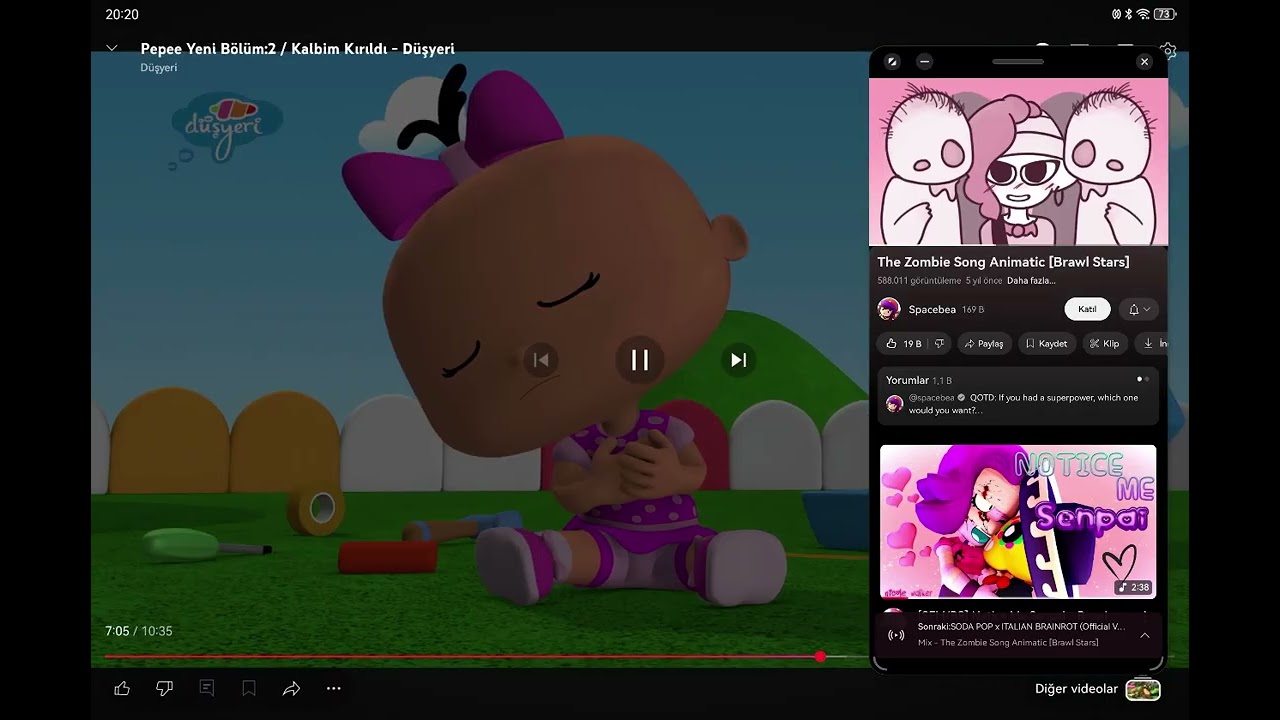The width and height of the screenshot is (1280, 720).
Task: Open the notification bell dropdown
Action: [1139, 309]
